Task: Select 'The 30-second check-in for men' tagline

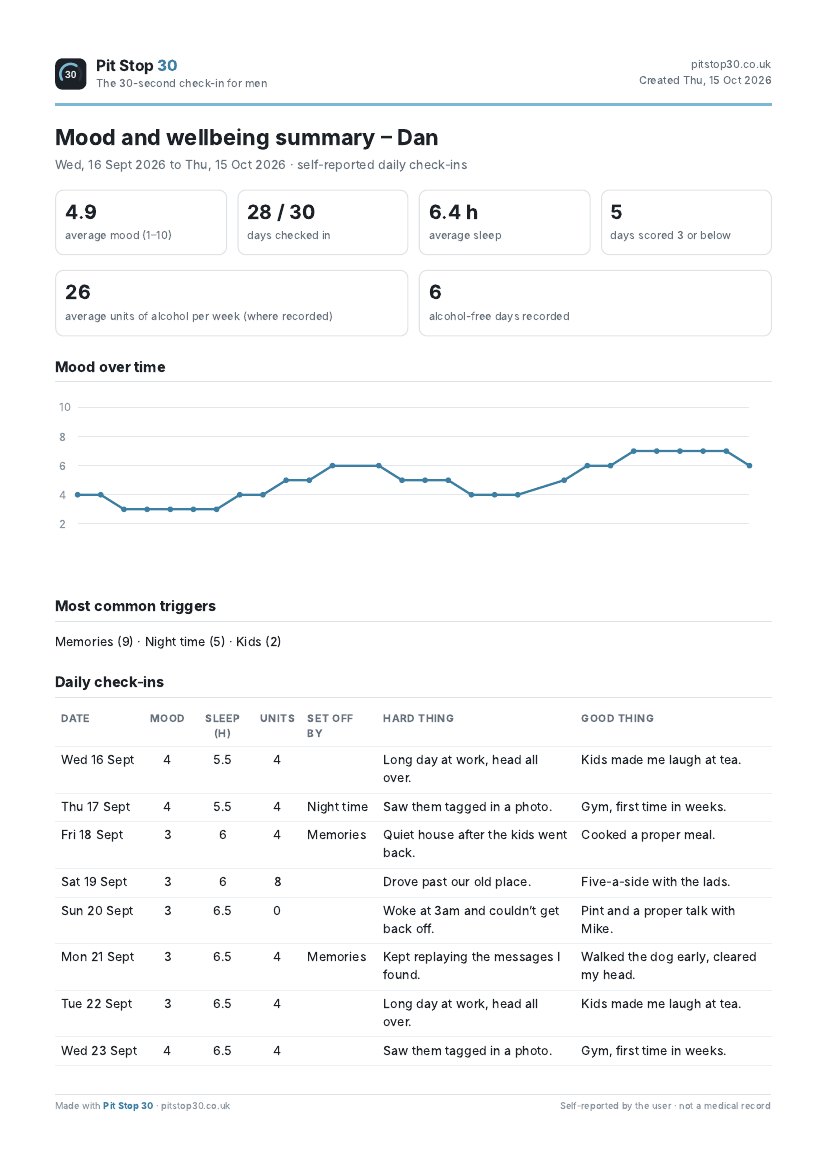Action: (181, 84)
